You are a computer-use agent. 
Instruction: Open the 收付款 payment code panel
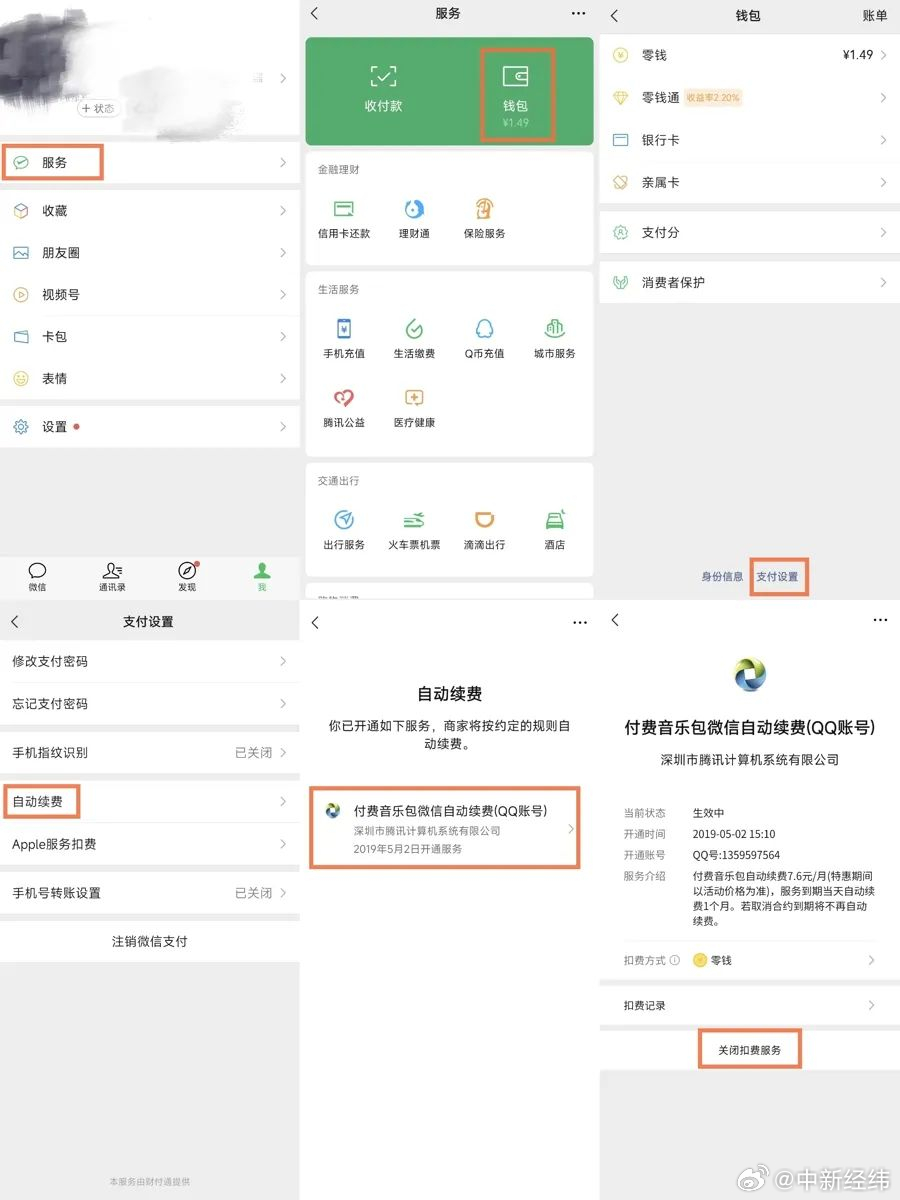383,90
